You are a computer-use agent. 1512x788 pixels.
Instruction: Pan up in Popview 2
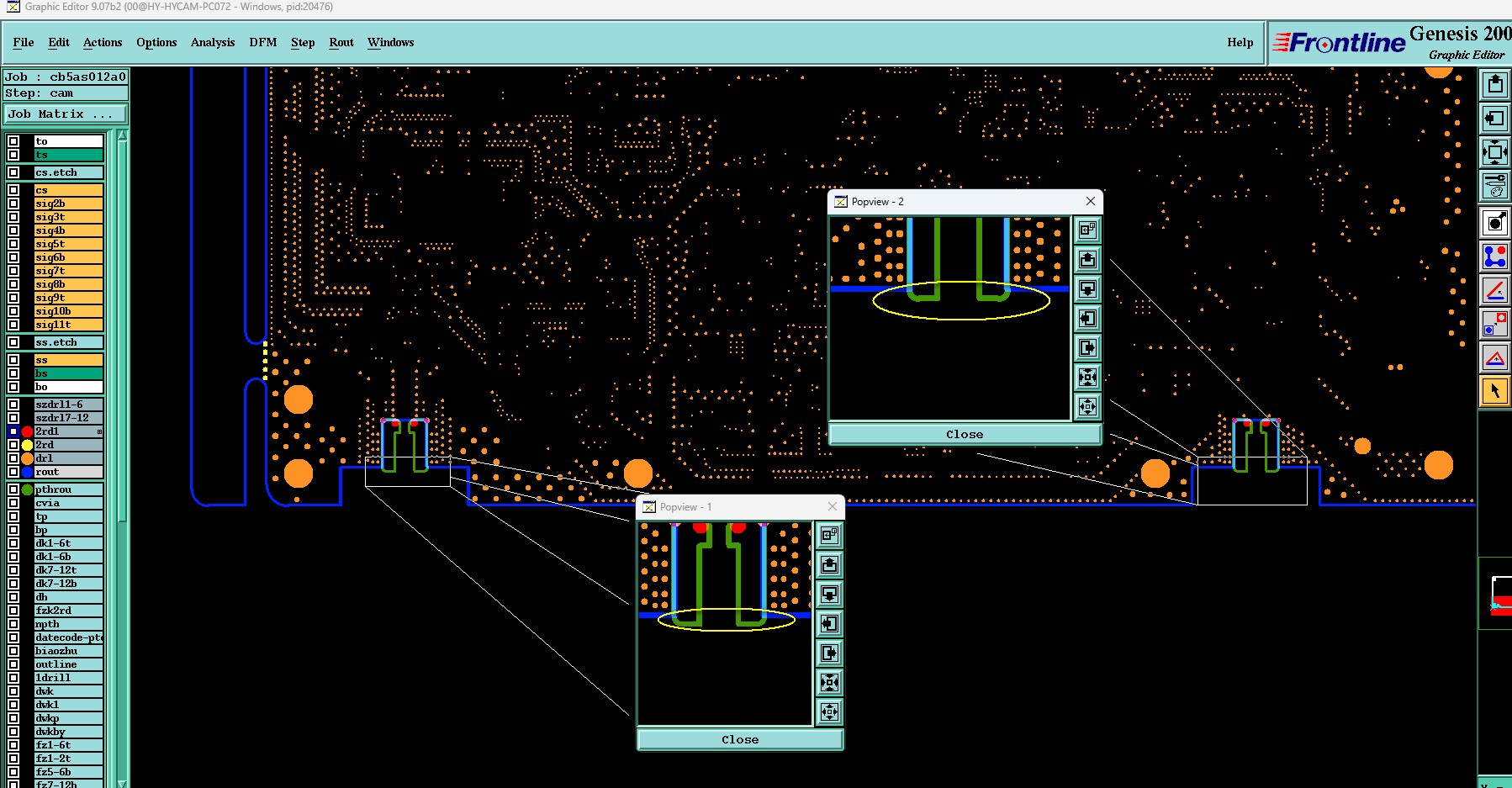coord(1087,259)
